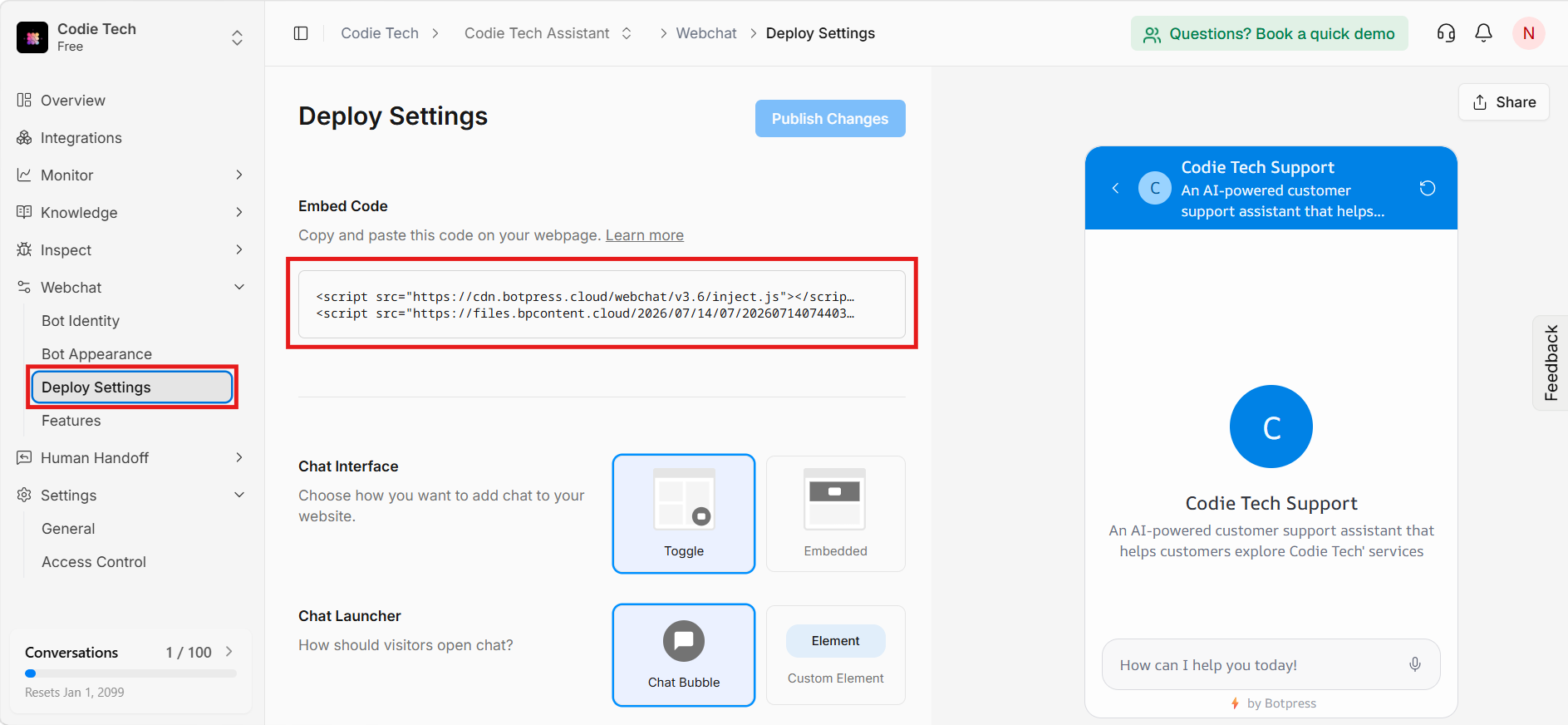Select the Embedded chat interface option

click(x=836, y=514)
